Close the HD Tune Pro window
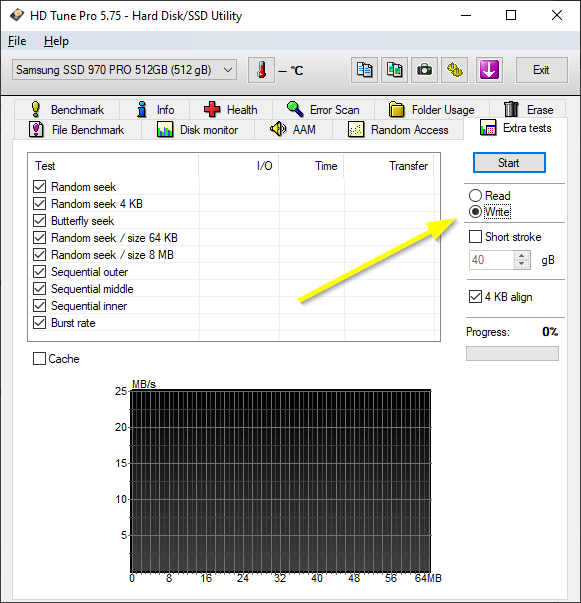581x603 pixels. (557, 15)
